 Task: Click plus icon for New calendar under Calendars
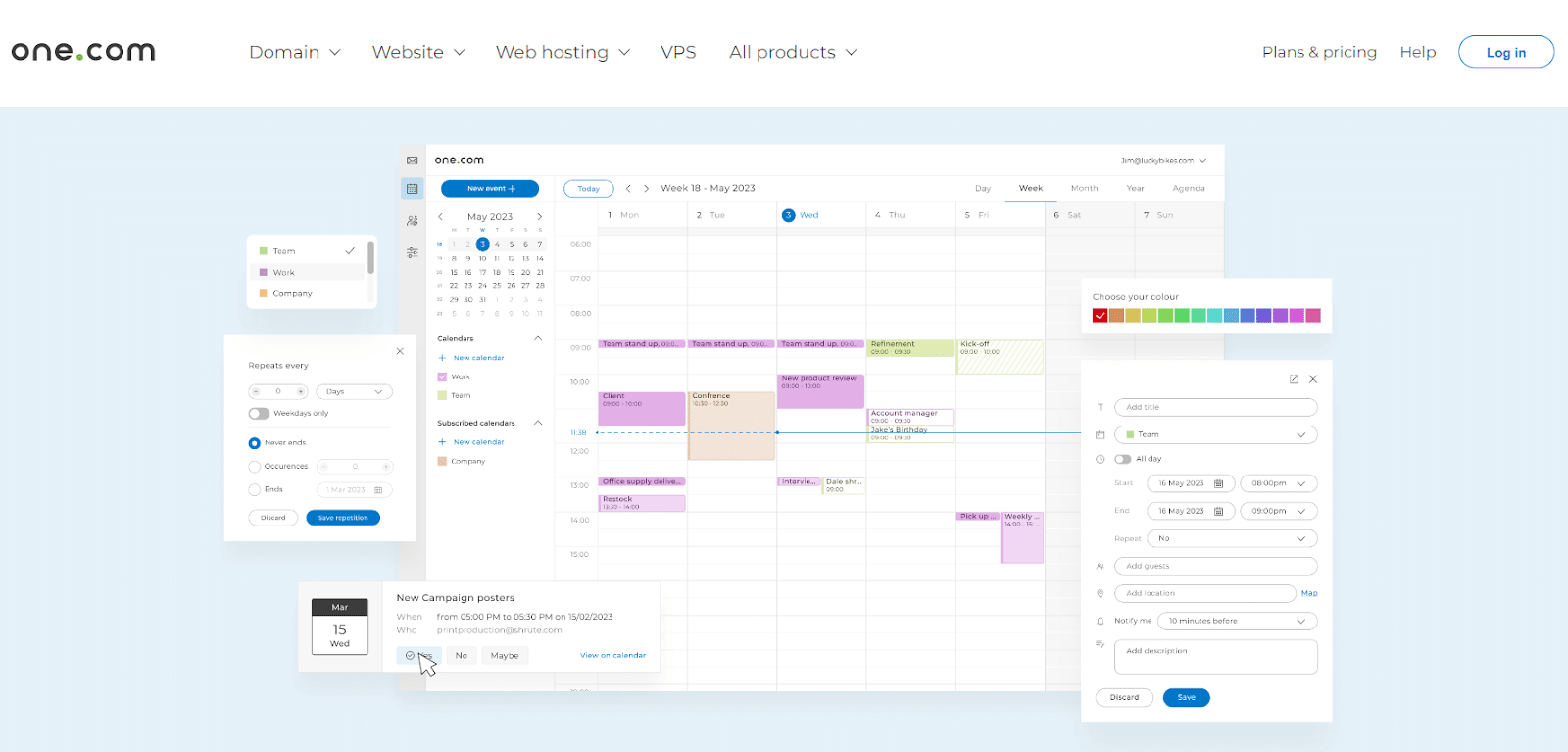click(x=442, y=358)
